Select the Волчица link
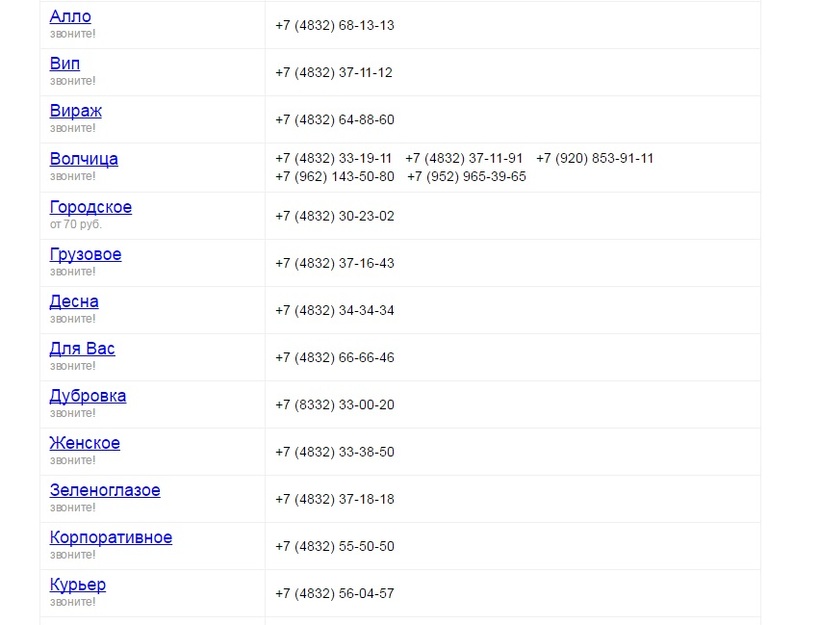Image resolution: width=820 pixels, height=625 pixels. [84, 159]
